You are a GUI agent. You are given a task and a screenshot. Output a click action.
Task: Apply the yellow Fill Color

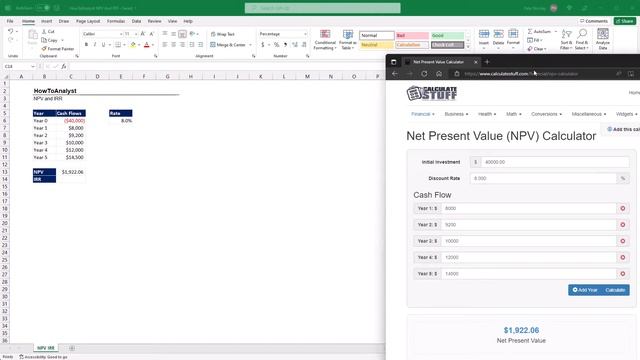(x=133, y=44)
